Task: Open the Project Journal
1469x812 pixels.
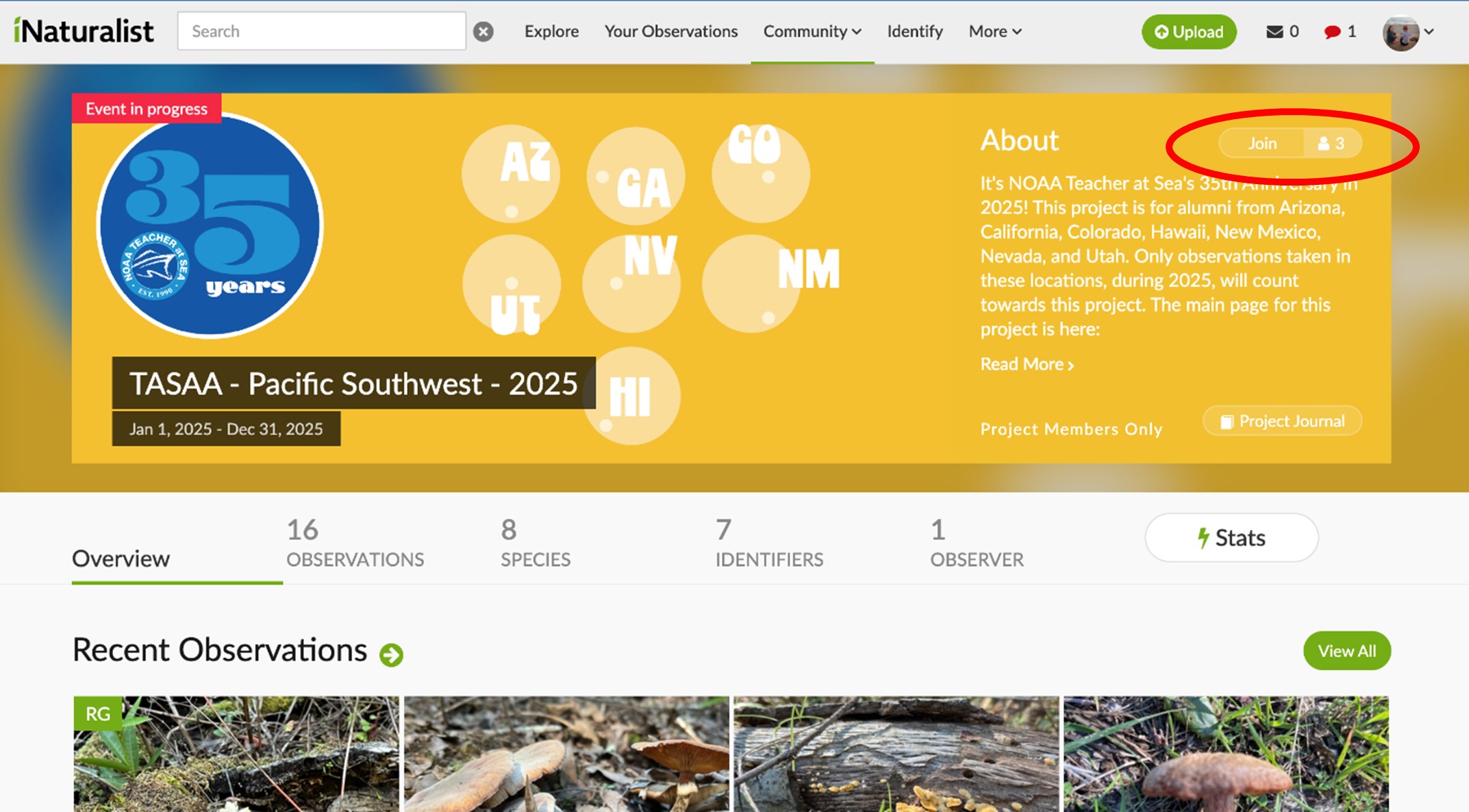Action: pos(1282,421)
